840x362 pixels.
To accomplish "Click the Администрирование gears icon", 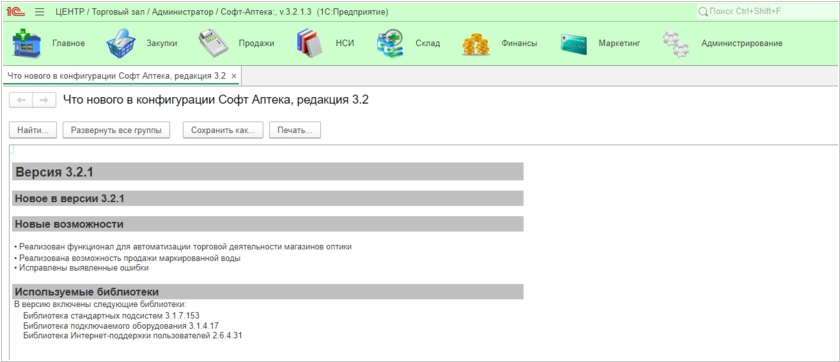I will [x=675, y=44].
